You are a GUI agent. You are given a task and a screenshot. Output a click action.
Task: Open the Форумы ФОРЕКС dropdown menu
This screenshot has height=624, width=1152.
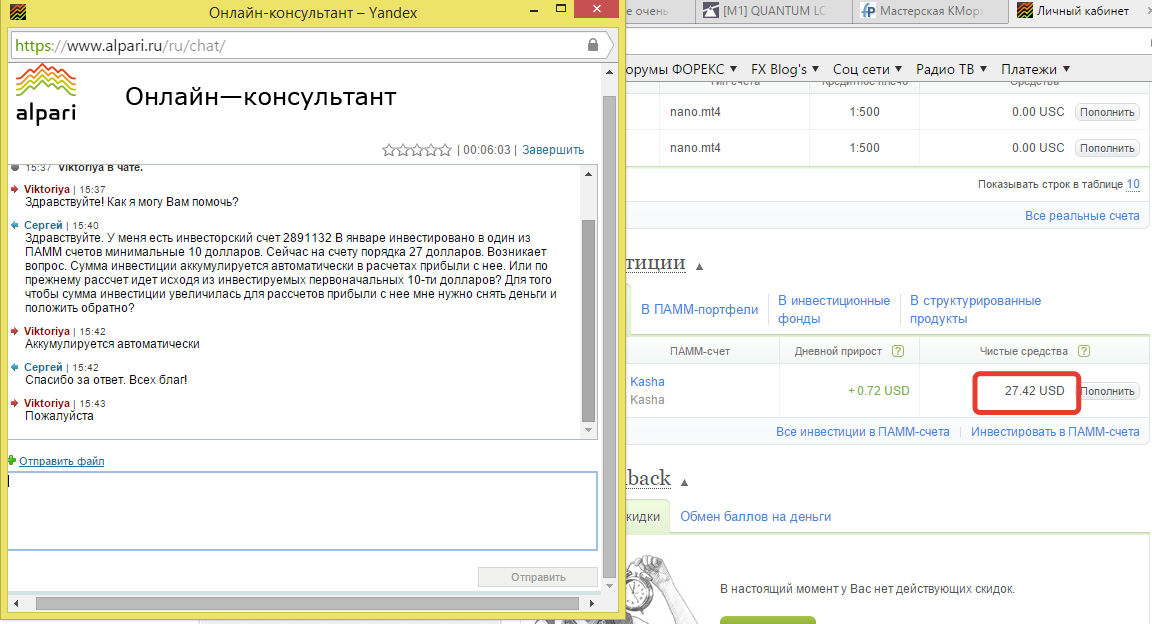(x=680, y=69)
